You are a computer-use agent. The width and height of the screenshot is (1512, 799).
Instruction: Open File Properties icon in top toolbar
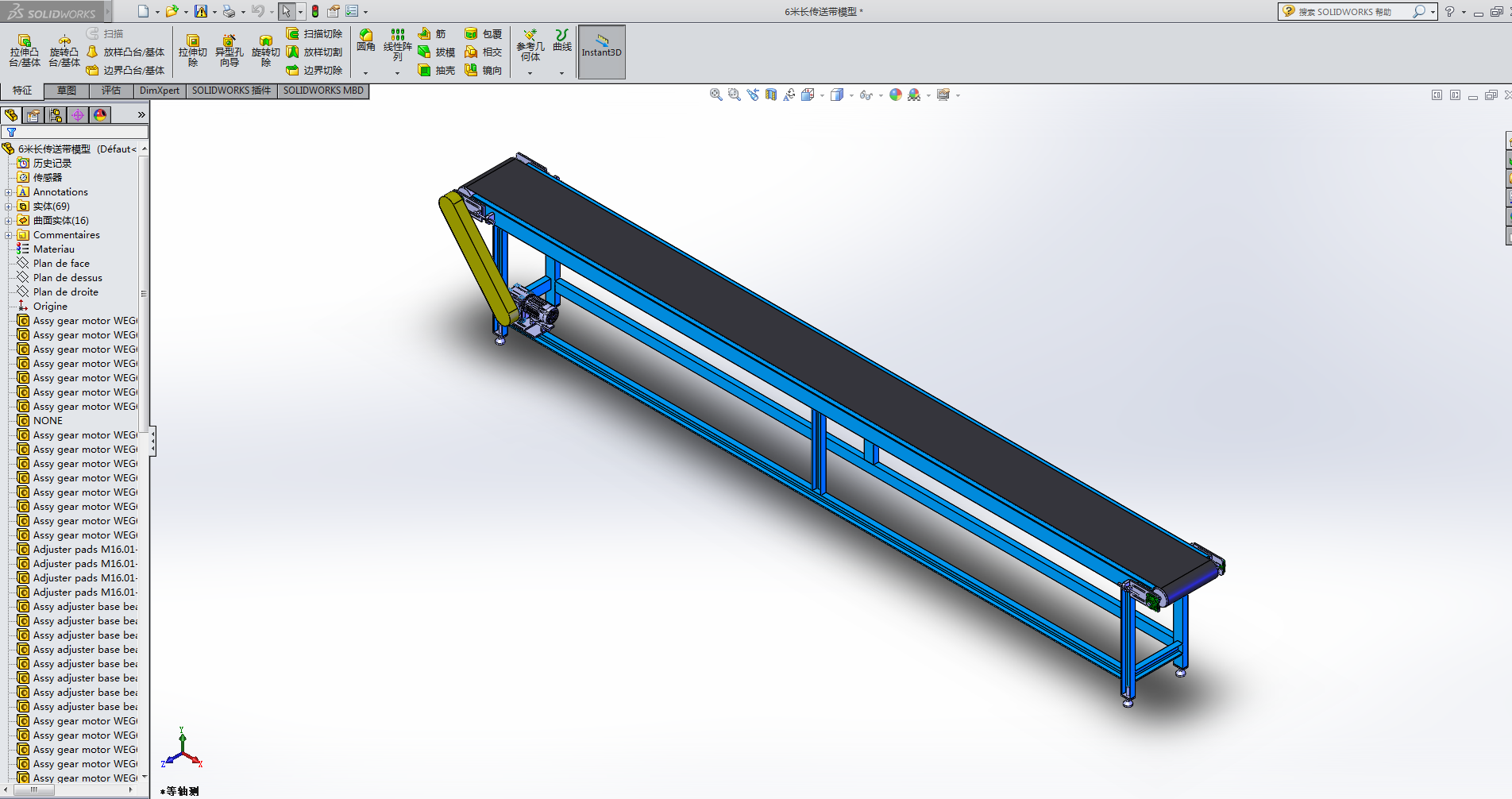pos(334,11)
